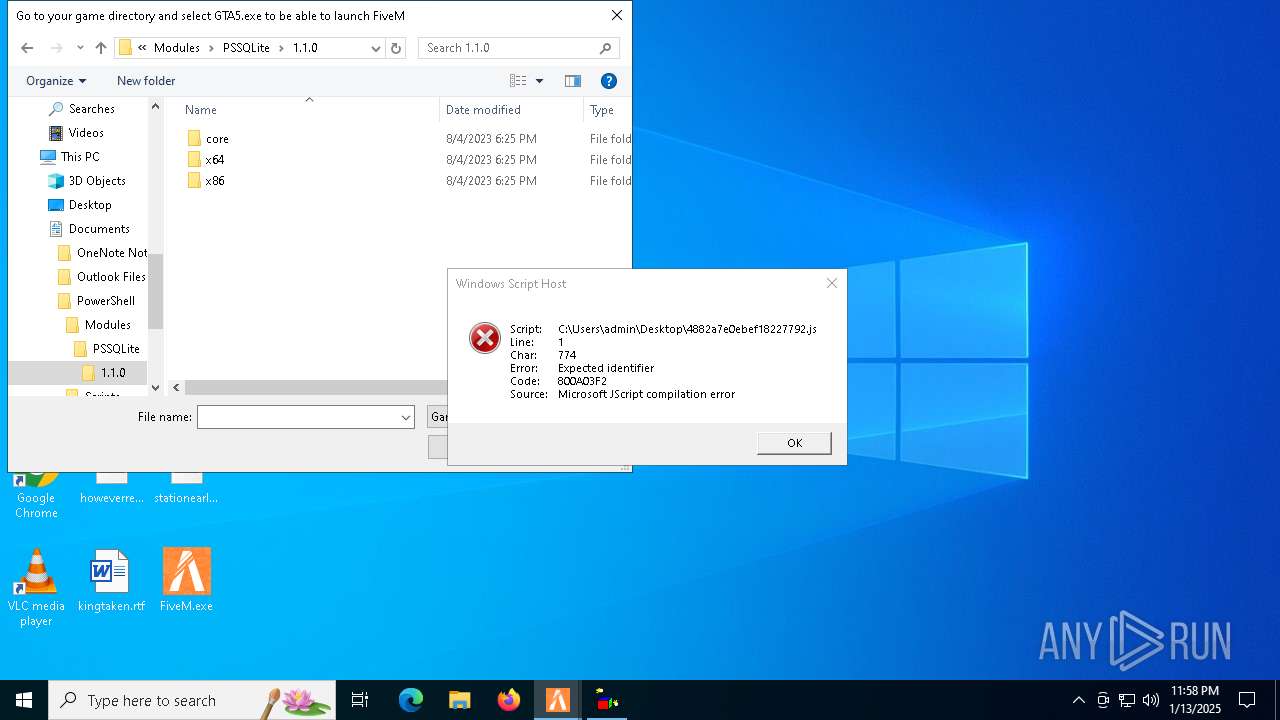
Task: Open view options dropdown arrow
Action: (x=540, y=81)
